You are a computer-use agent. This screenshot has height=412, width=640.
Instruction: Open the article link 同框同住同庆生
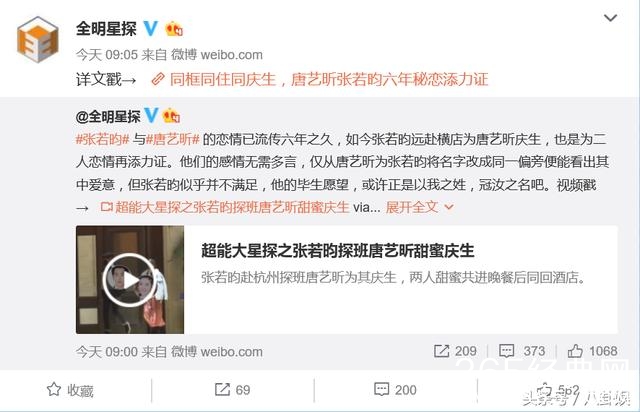[320, 79]
